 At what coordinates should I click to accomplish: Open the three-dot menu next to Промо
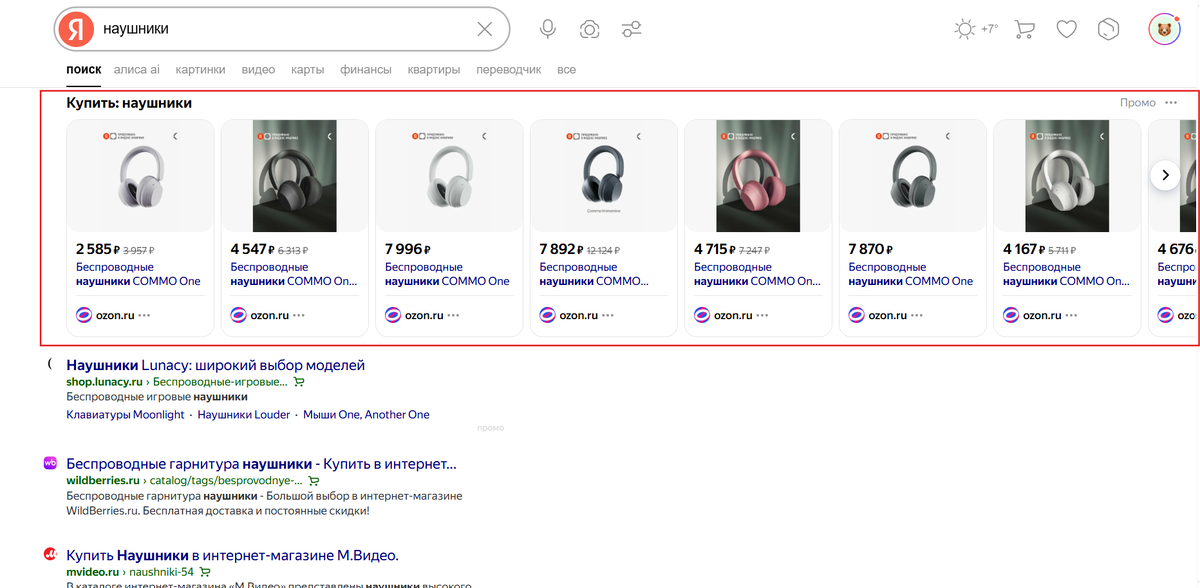[1171, 103]
